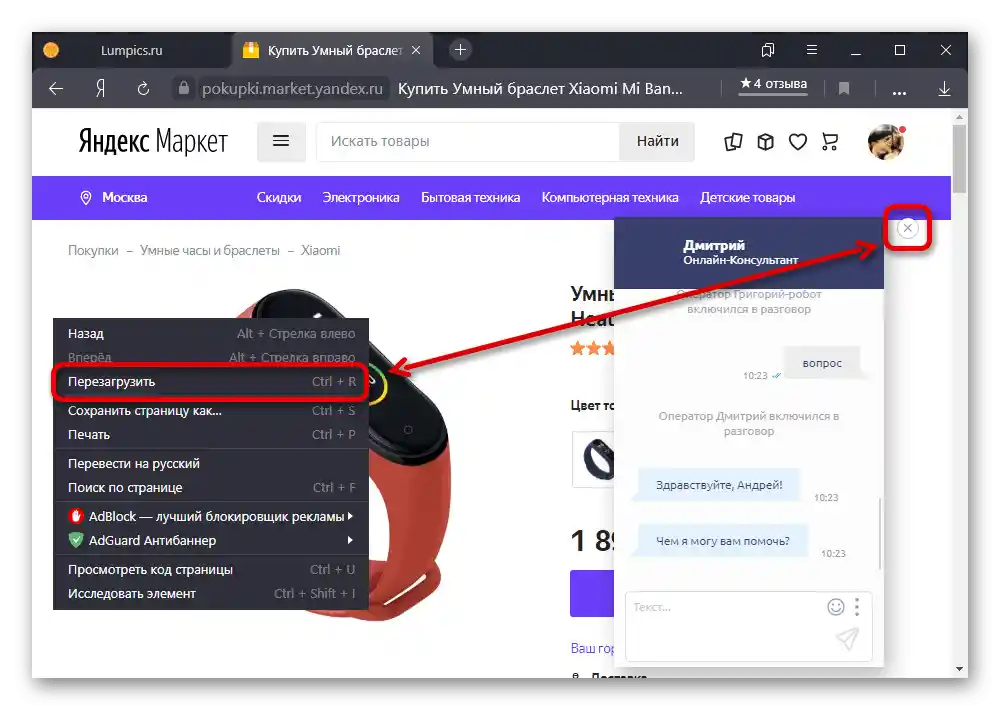
Task: Open the Электроника category
Action: (x=361, y=198)
